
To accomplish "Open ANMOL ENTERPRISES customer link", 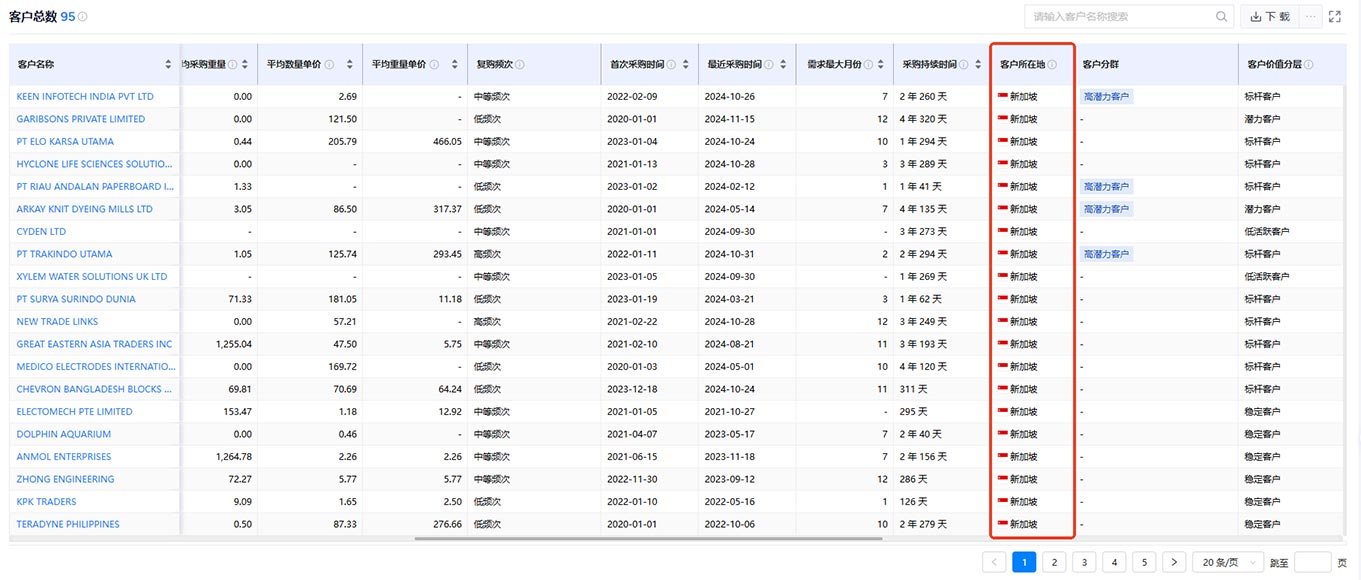I will tap(64, 457).
